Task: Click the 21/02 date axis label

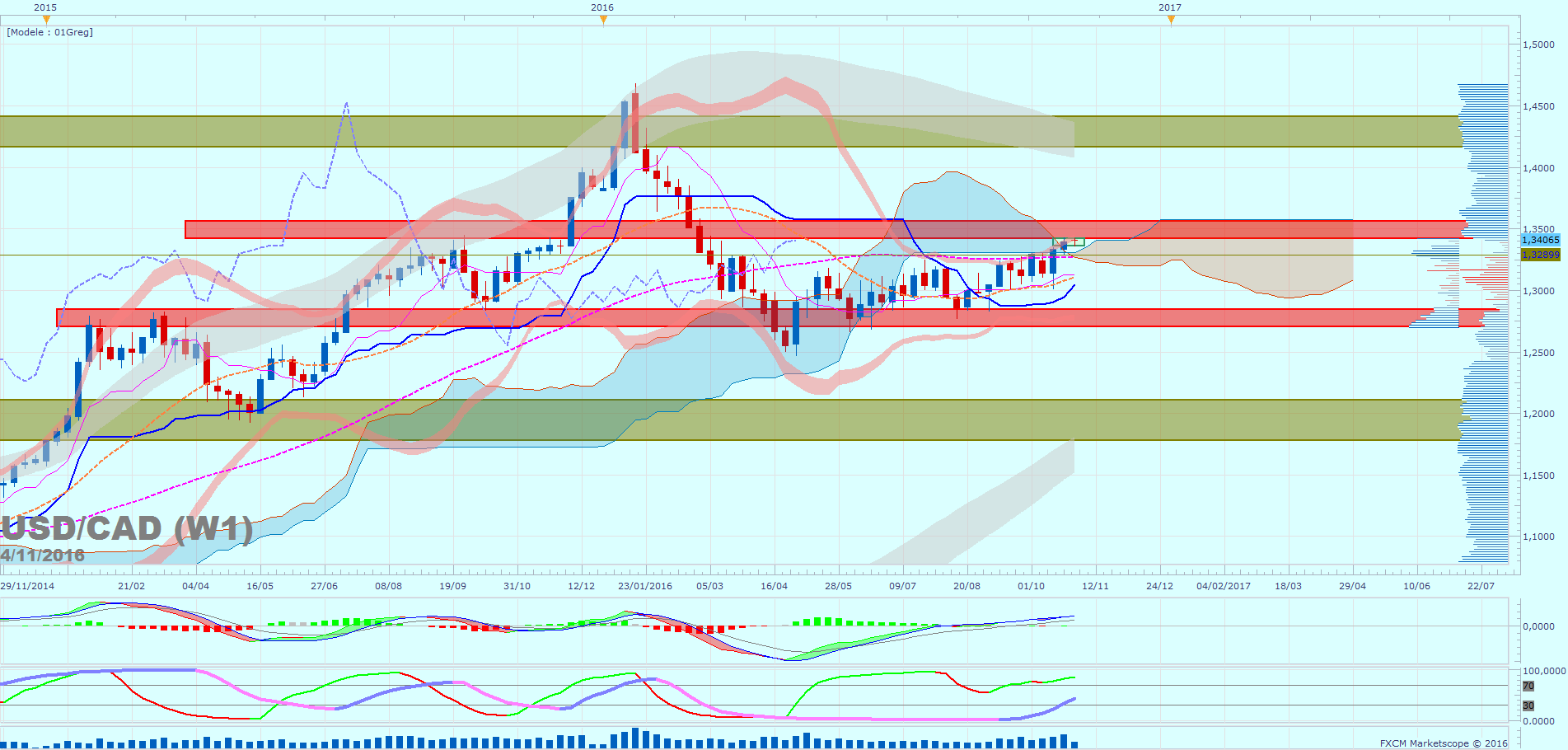Action: pyautogui.click(x=132, y=586)
